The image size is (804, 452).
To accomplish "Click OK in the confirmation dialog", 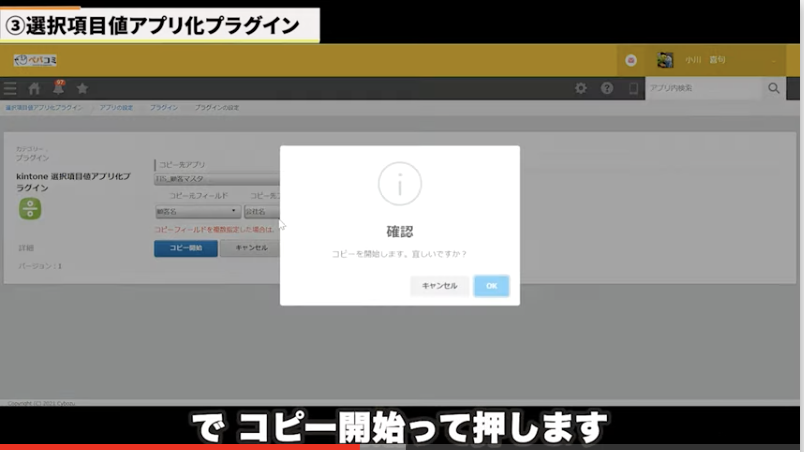I will 491,286.
